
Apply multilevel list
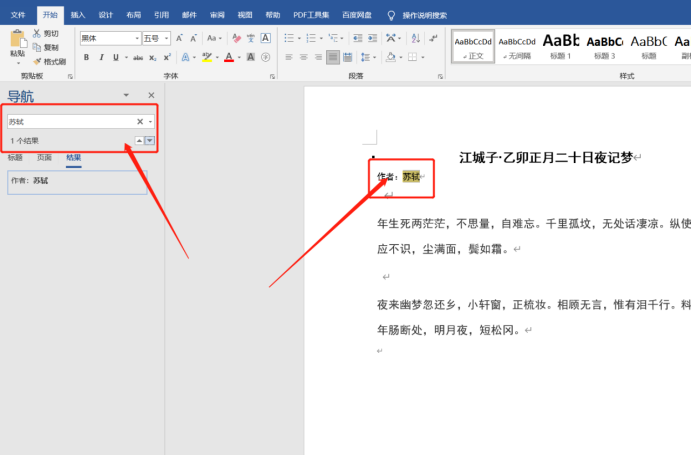click(333, 38)
